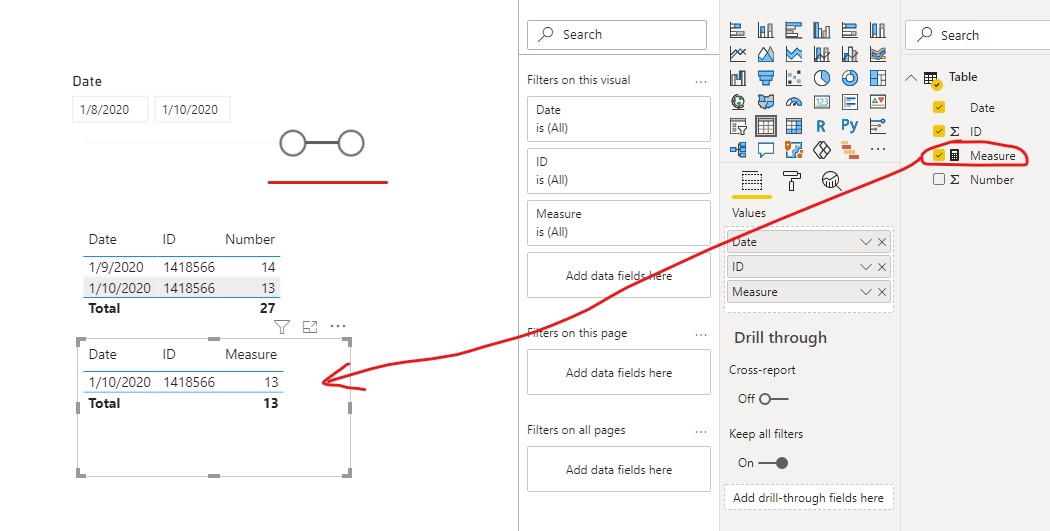Image resolution: width=1050 pixels, height=531 pixels.
Task: Select the Map globe visual
Action: pos(738,102)
